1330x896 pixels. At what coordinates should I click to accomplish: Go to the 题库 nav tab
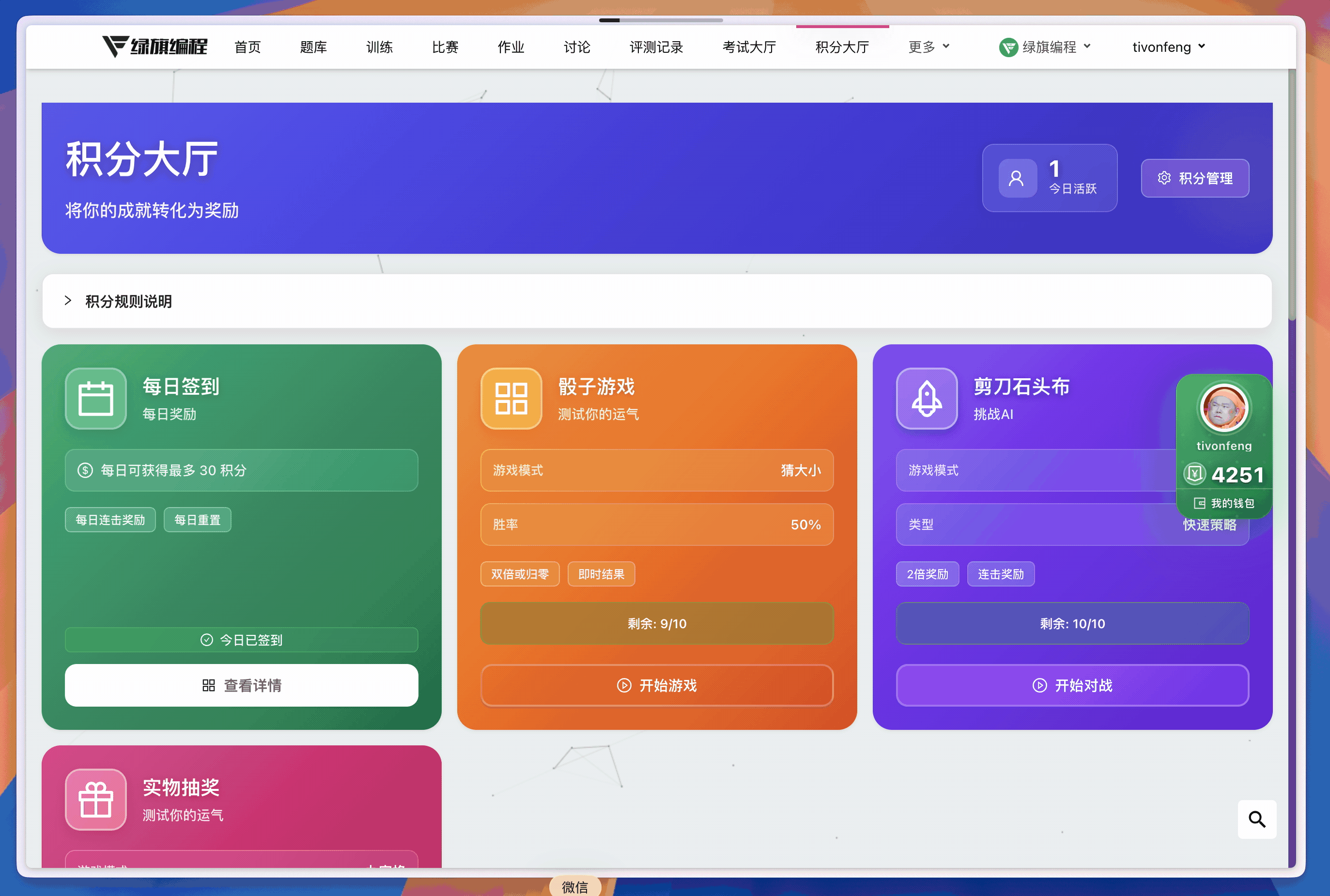pos(313,47)
